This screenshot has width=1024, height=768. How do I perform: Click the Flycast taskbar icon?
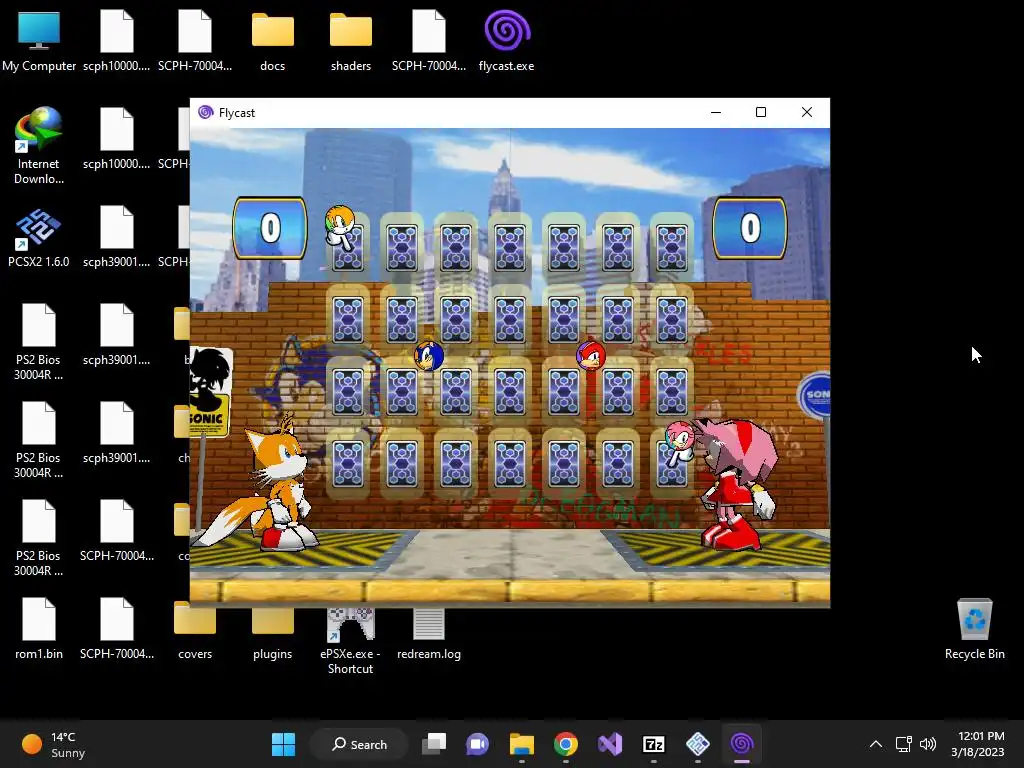point(742,744)
